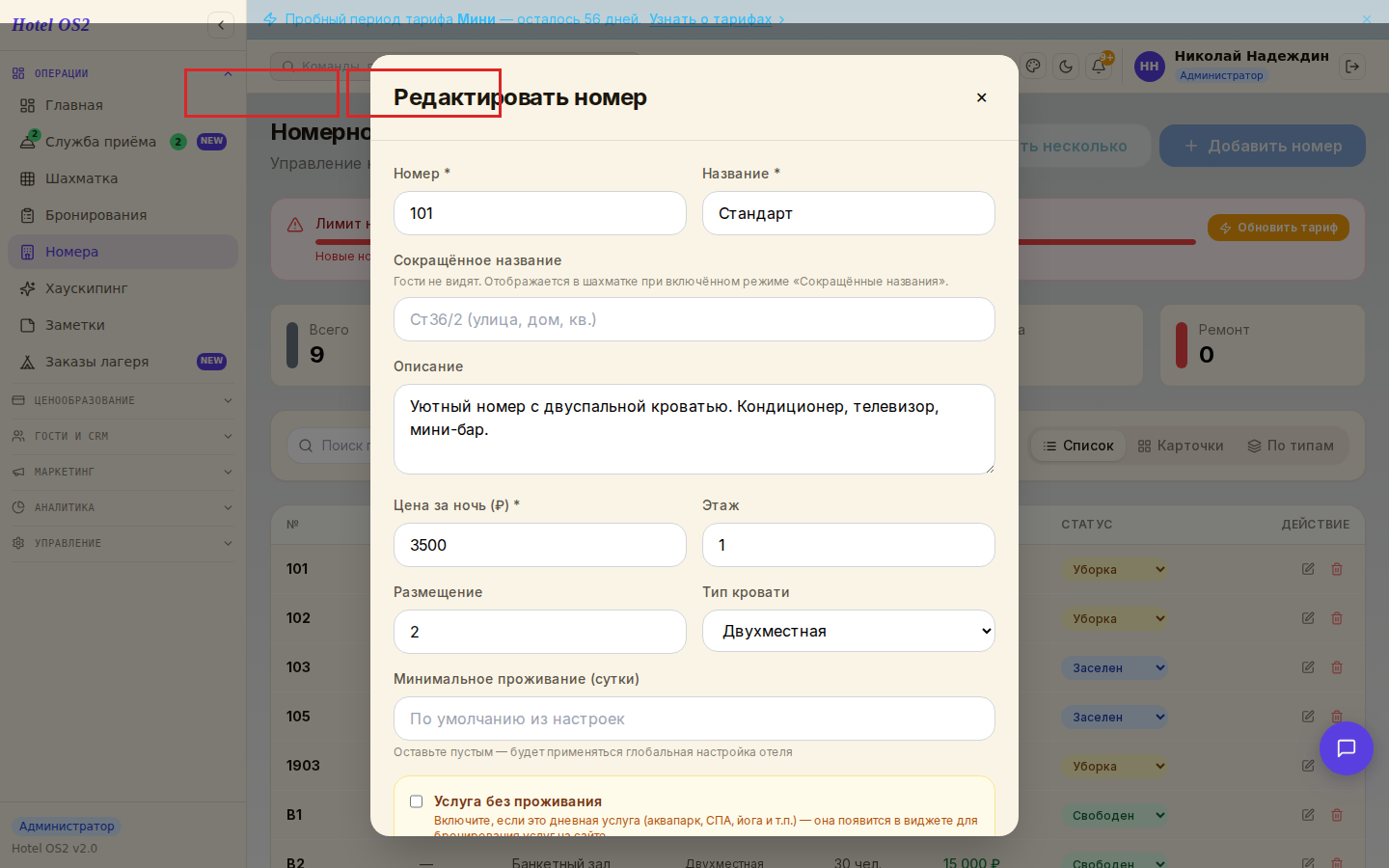Click the НН user avatar
This screenshot has height=868, width=1389.
click(x=1149, y=67)
